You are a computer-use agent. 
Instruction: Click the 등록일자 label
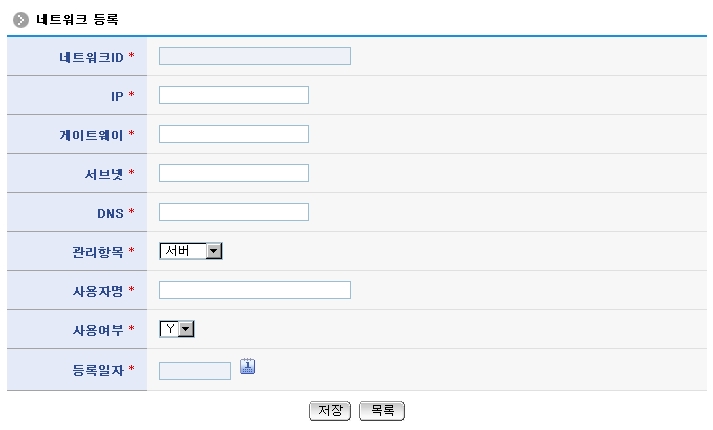pos(91,370)
